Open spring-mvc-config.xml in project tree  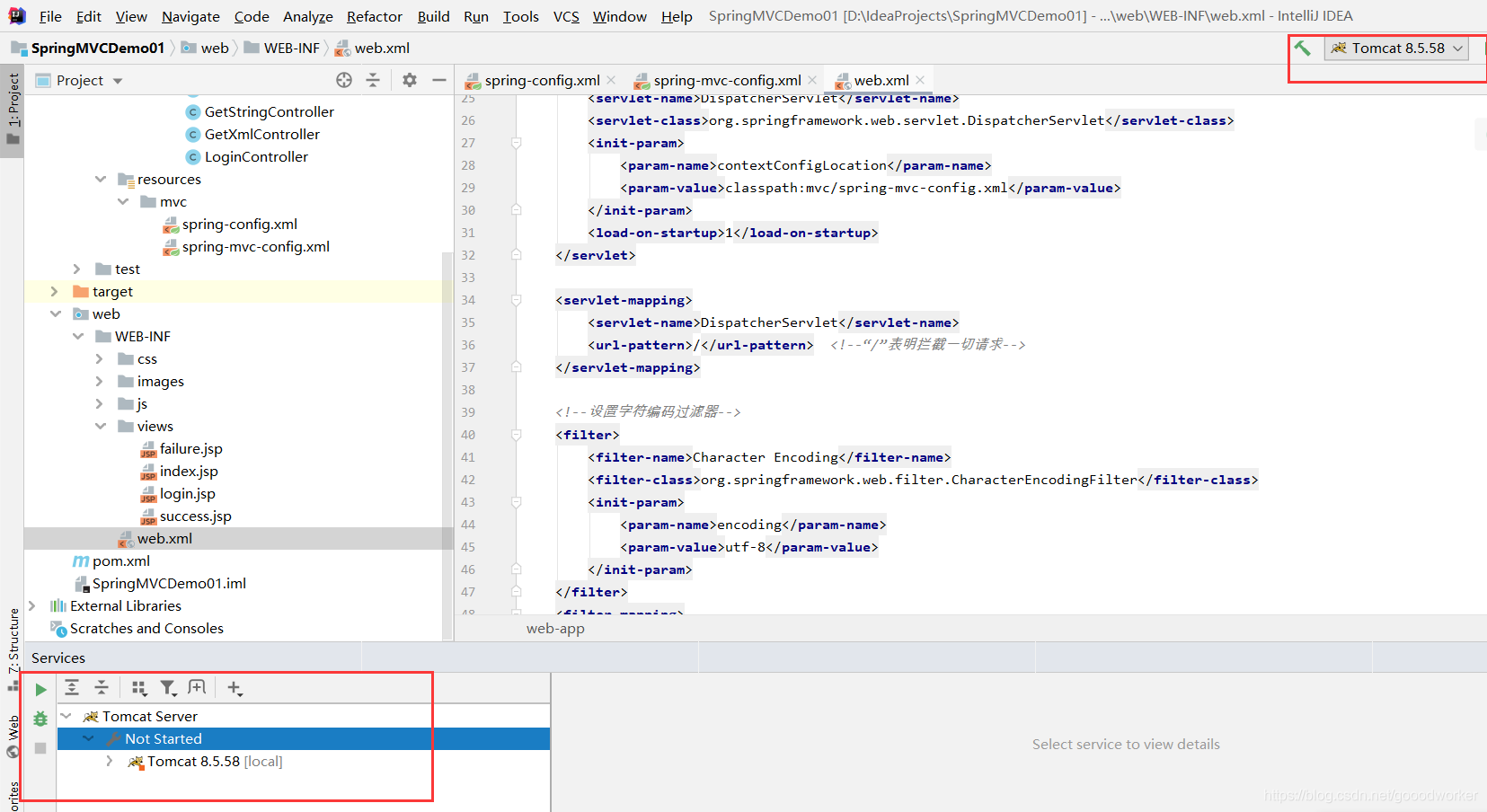pos(255,246)
